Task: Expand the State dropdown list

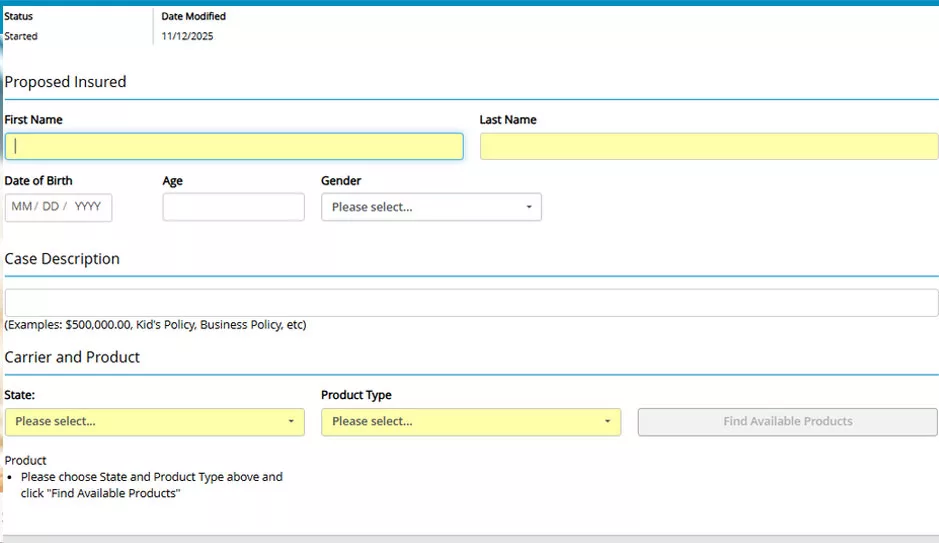Action: 155,422
